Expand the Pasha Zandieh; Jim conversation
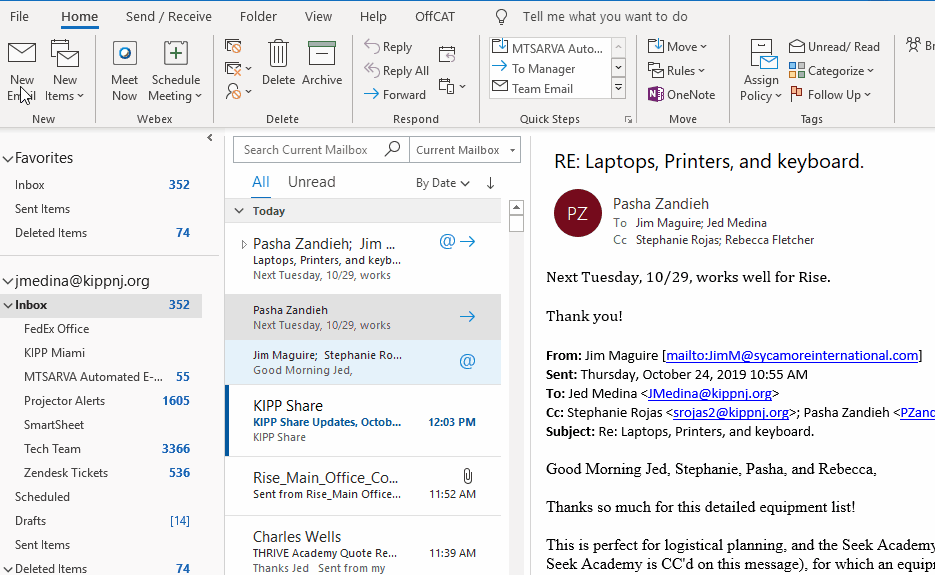This screenshot has width=935, height=575. pos(243,244)
